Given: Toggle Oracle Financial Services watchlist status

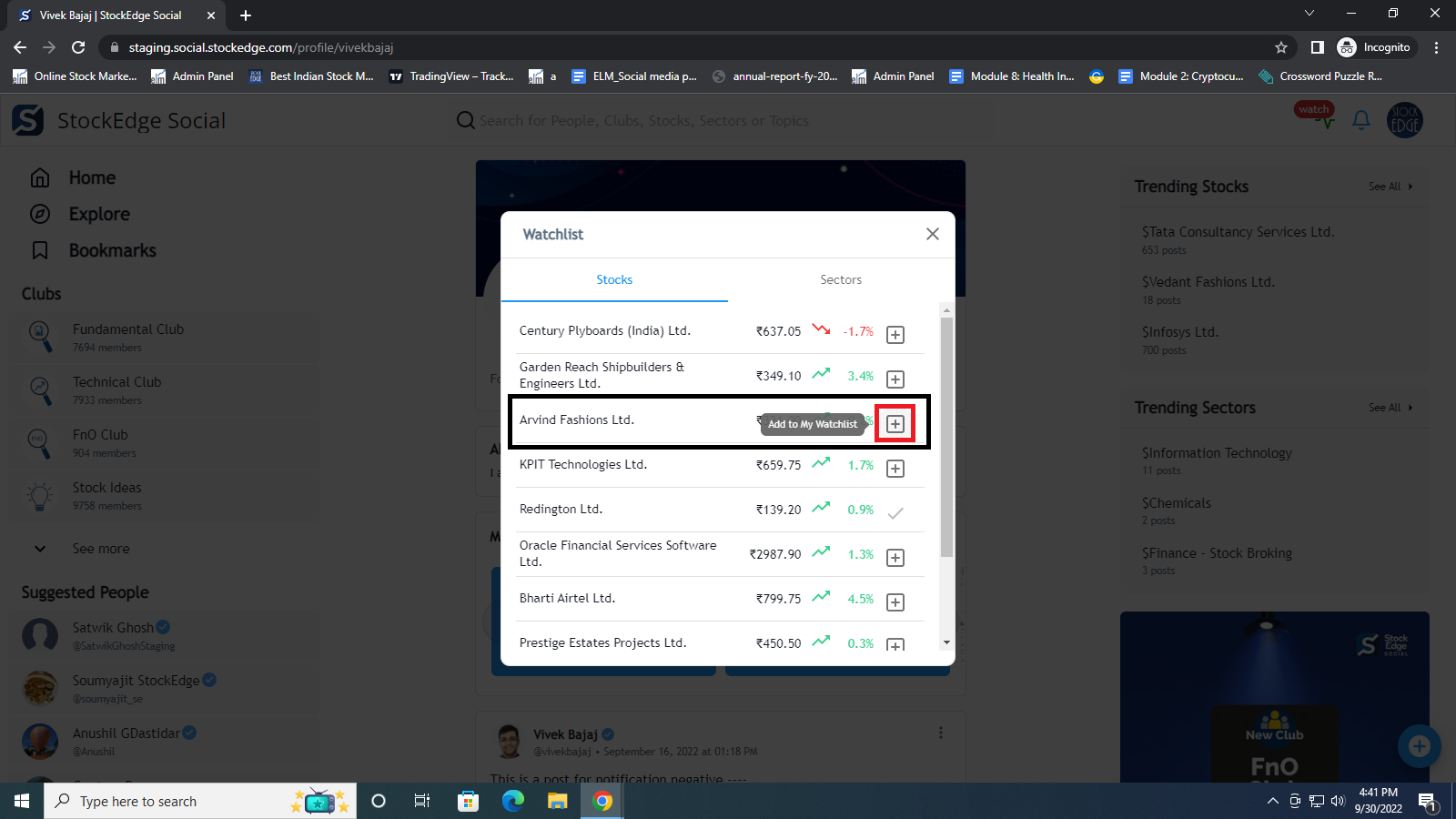Looking at the screenshot, I should click(895, 558).
